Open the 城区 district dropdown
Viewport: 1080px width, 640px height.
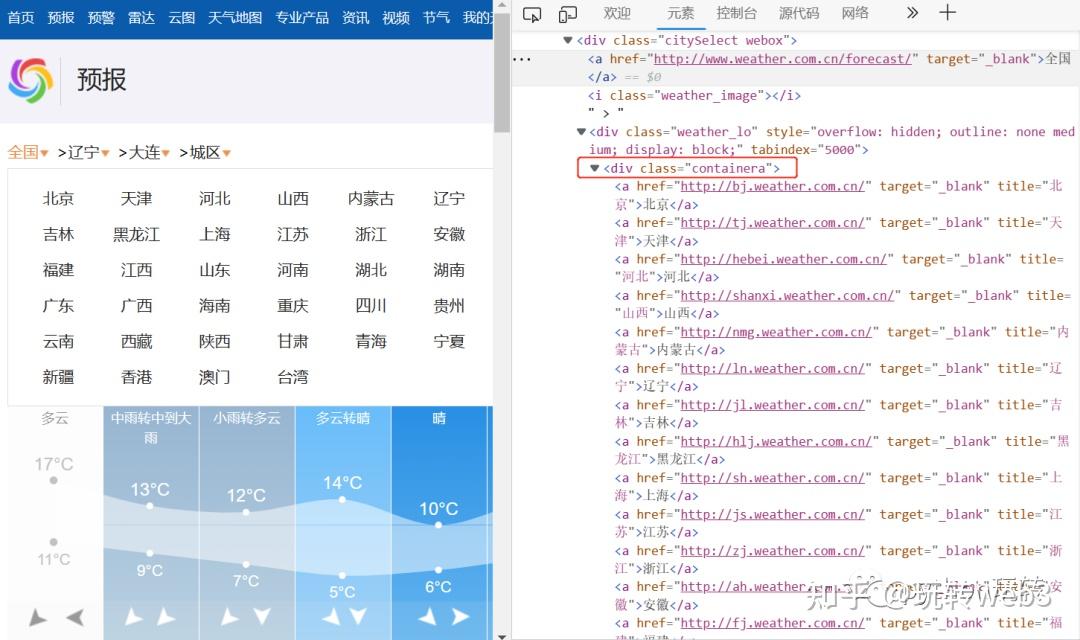(207, 151)
